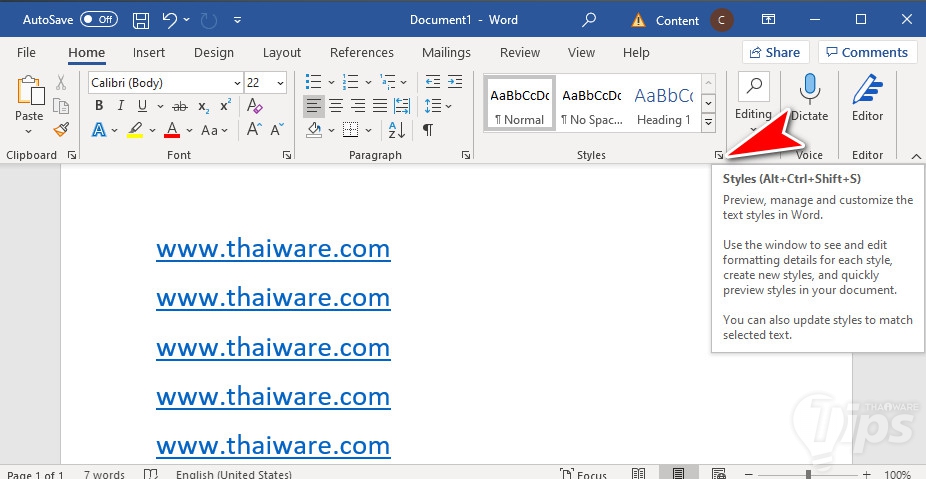Click the Paste clipboard icon
Viewport: 926px width, 479px height.
coord(30,90)
